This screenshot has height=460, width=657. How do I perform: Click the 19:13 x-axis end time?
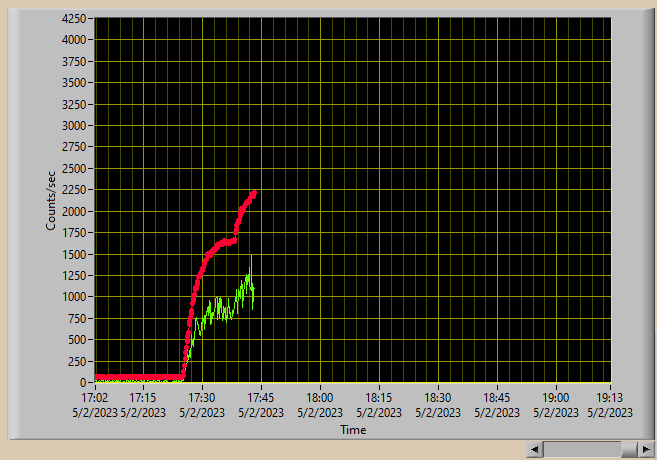[610, 398]
